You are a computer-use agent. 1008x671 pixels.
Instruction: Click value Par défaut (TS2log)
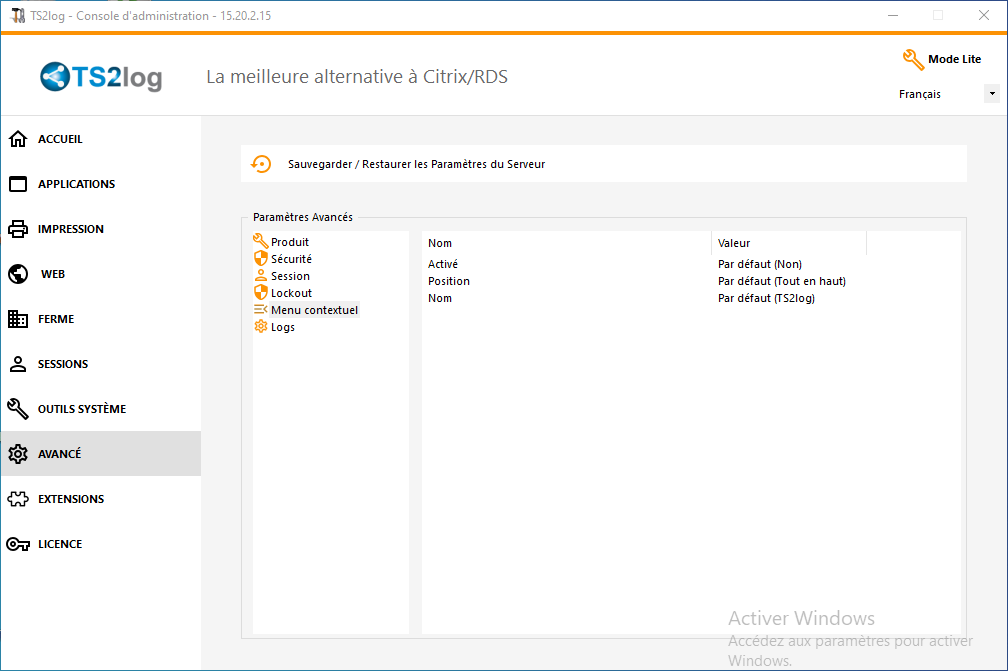click(766, 298)
